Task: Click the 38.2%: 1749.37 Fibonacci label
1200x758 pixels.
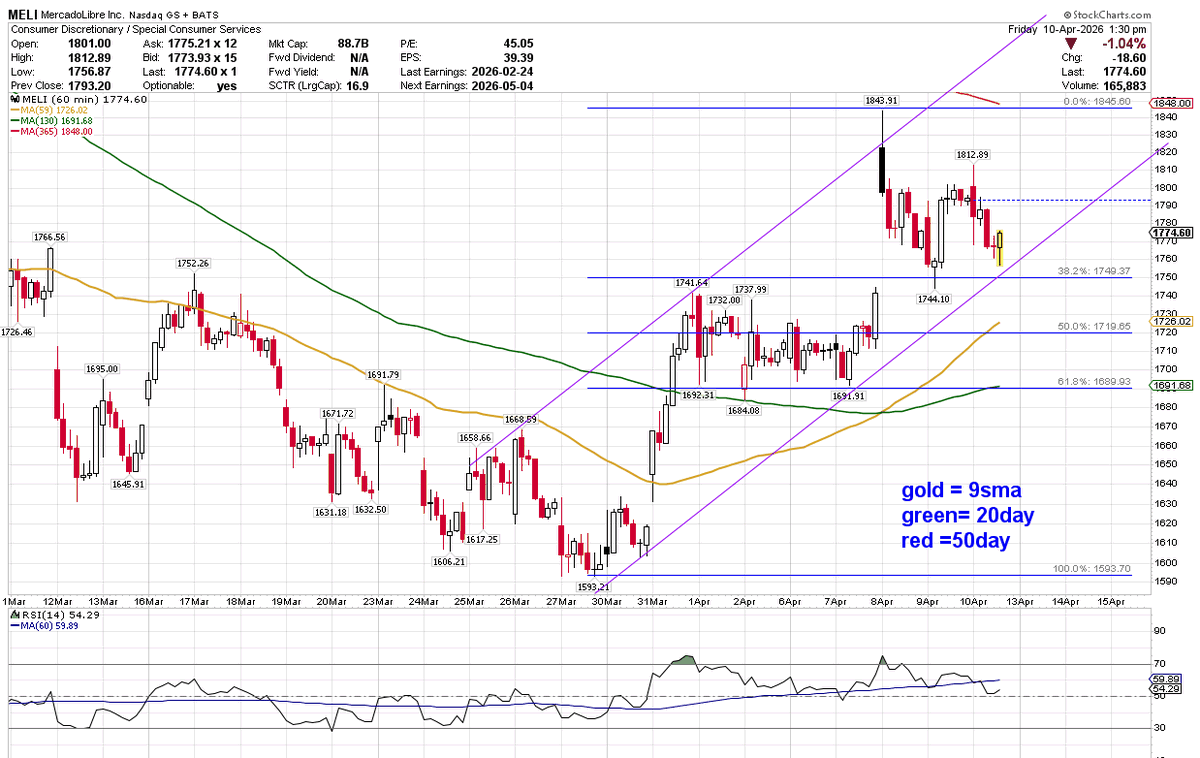Action: click(x=1093, y=271)
